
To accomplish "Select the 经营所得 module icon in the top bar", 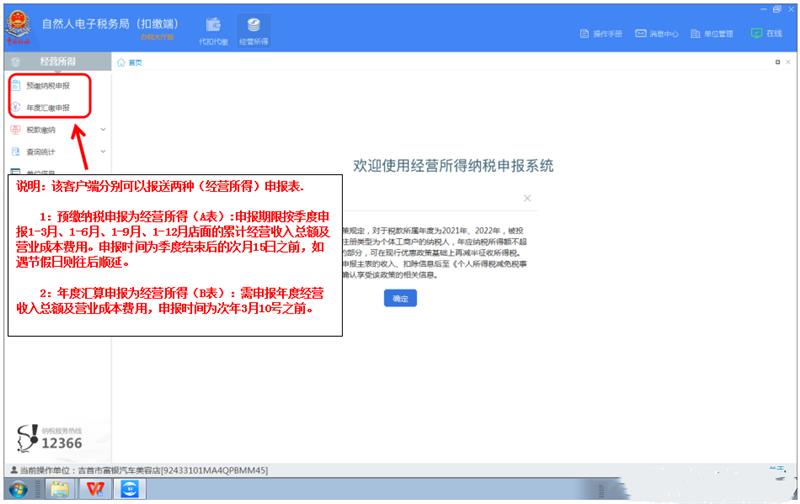I will click(x=254, y=32).
